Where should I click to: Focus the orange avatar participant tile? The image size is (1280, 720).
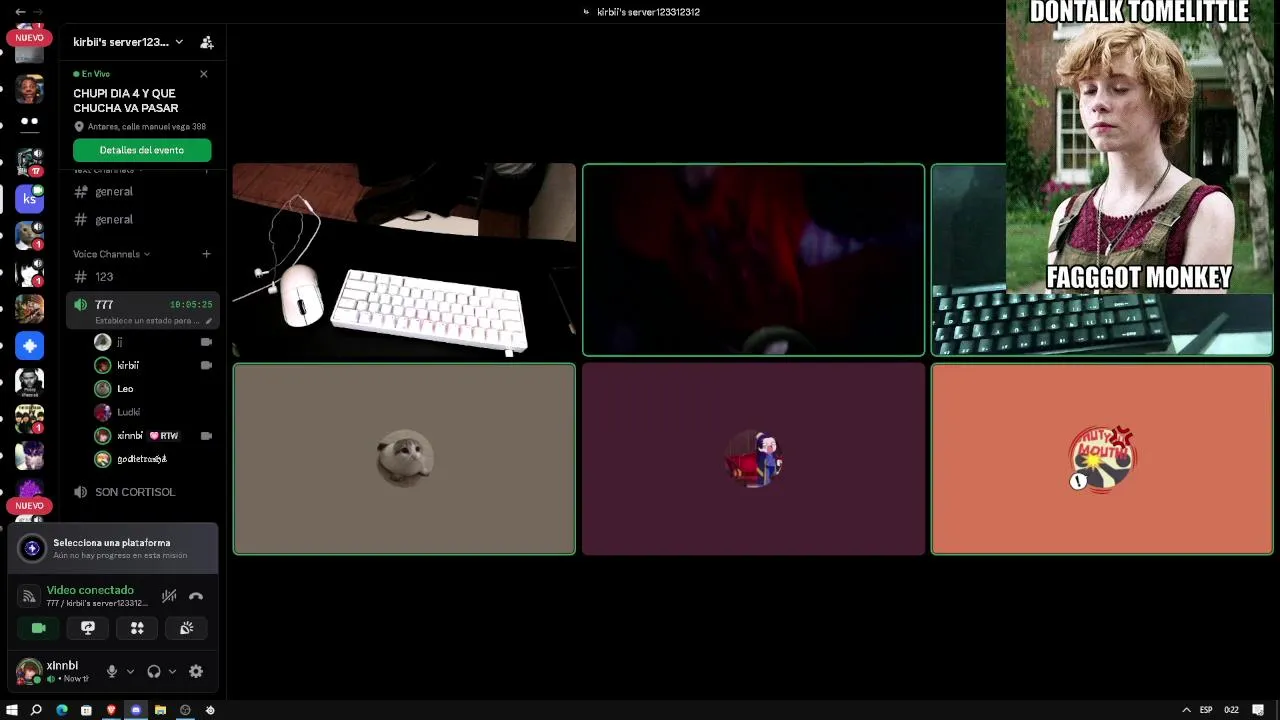tap(1102, 458)
